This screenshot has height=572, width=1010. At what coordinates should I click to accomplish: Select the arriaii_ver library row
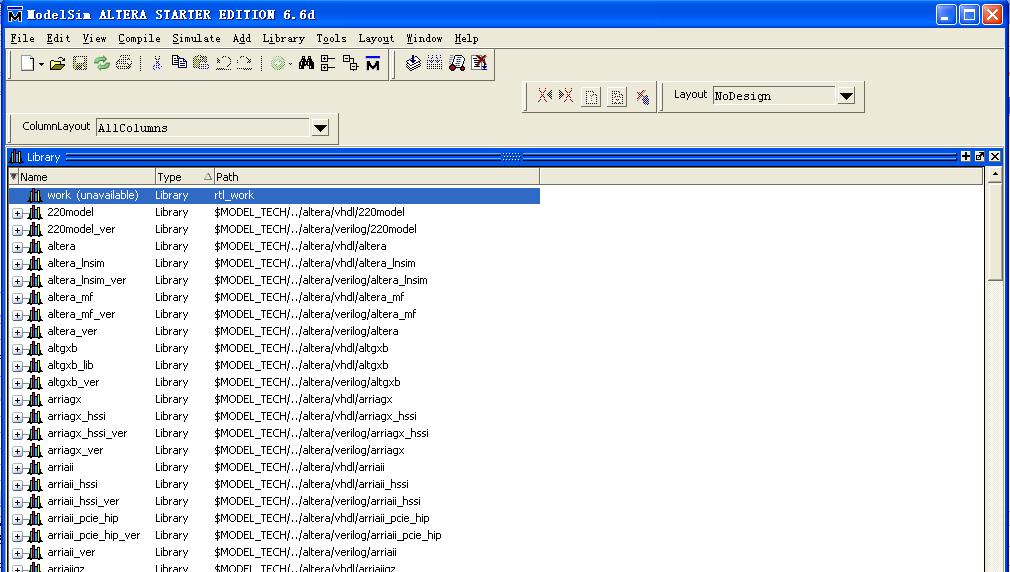274,553
